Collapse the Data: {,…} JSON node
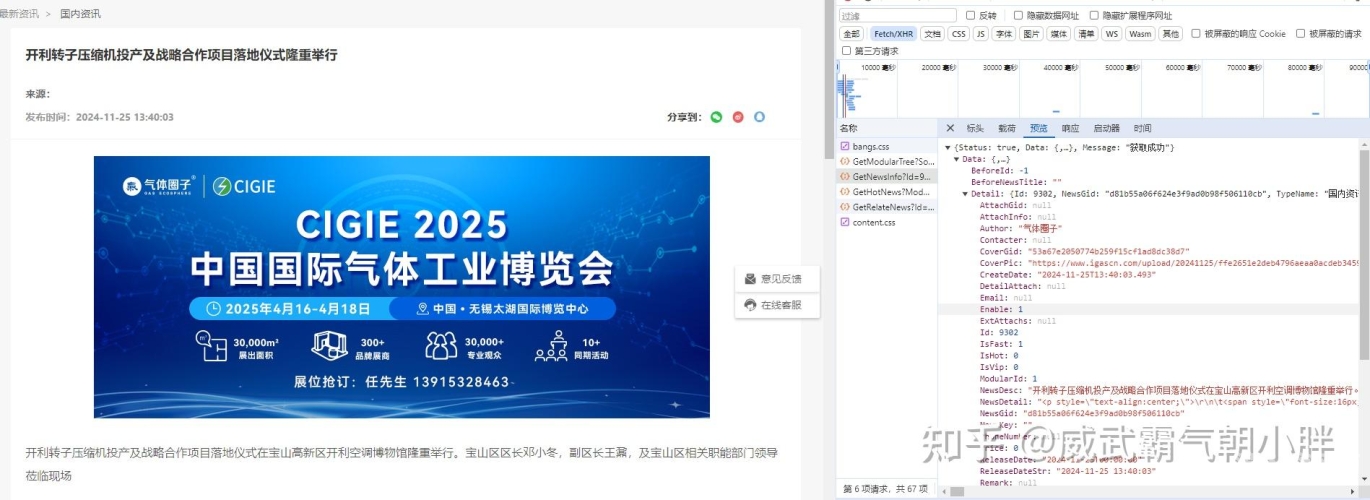Viewport: 1370px width, 500px height. point(956,159)
